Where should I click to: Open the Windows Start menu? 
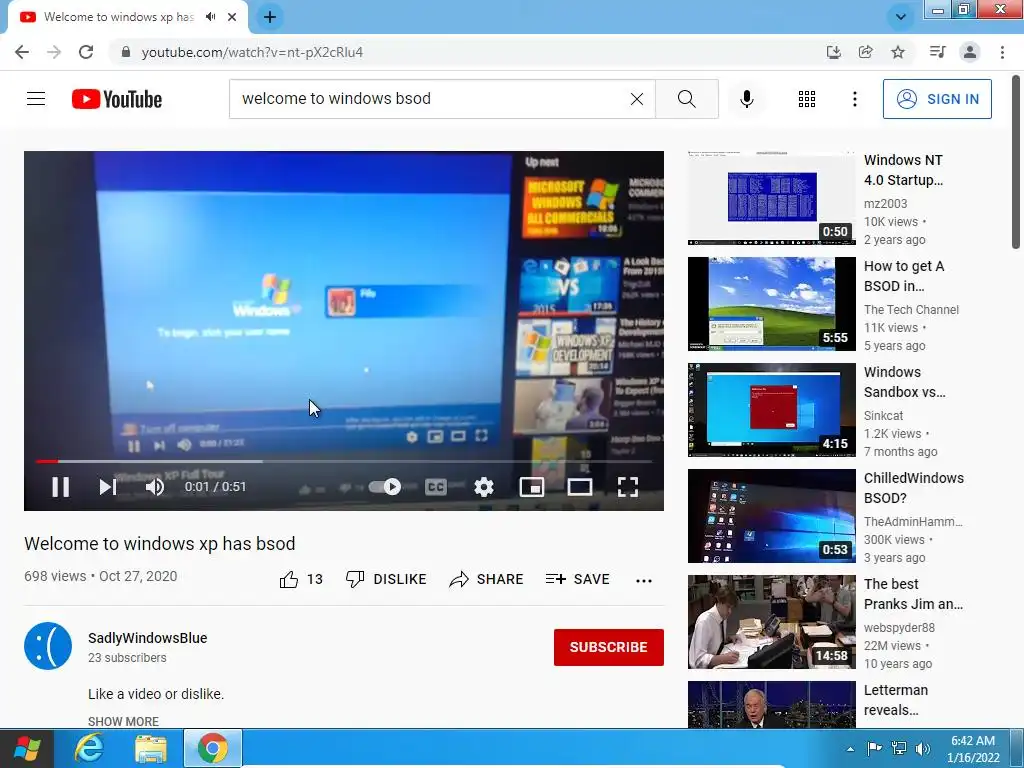(x=27, y=748)
